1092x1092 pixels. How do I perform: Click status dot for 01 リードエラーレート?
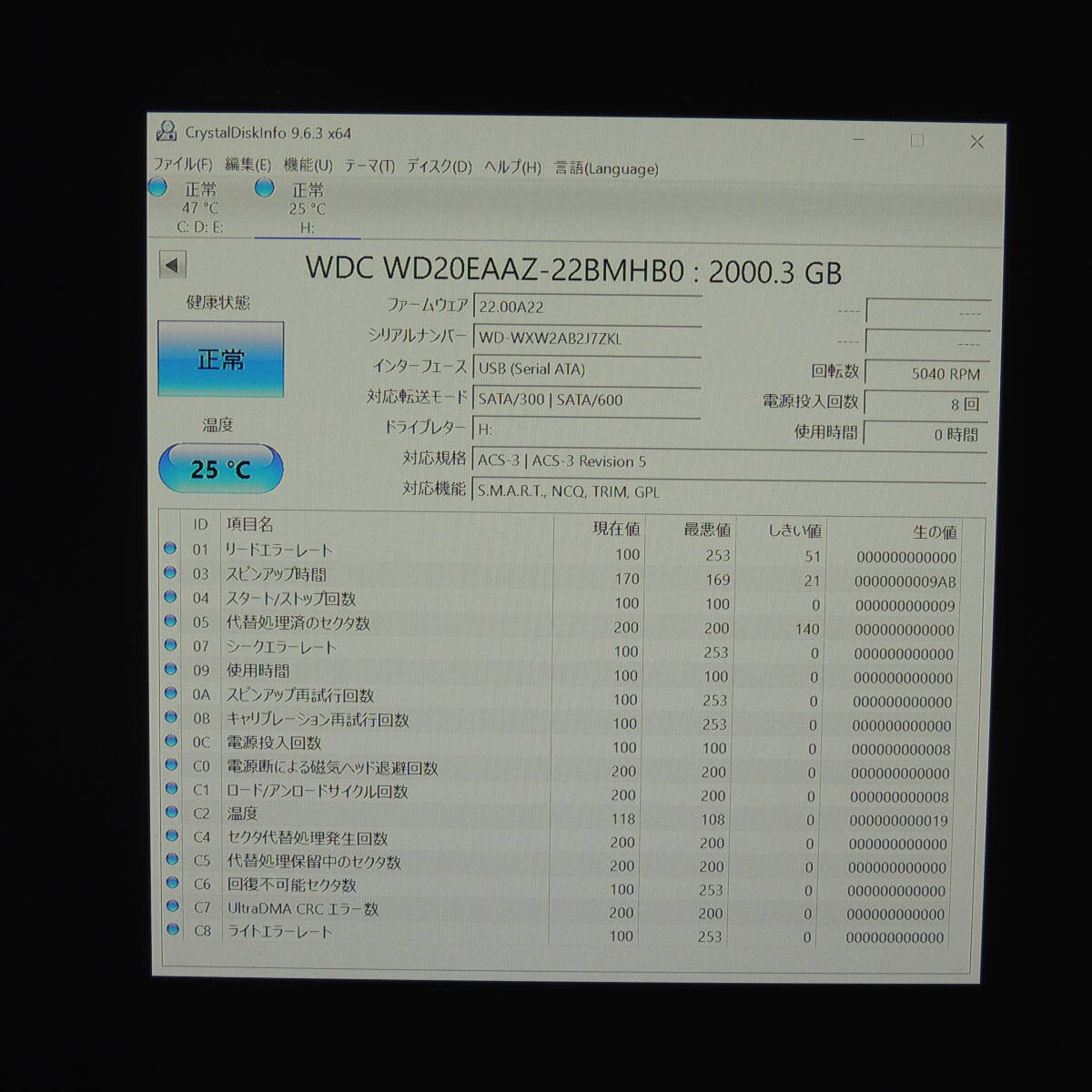coord(170,548)
